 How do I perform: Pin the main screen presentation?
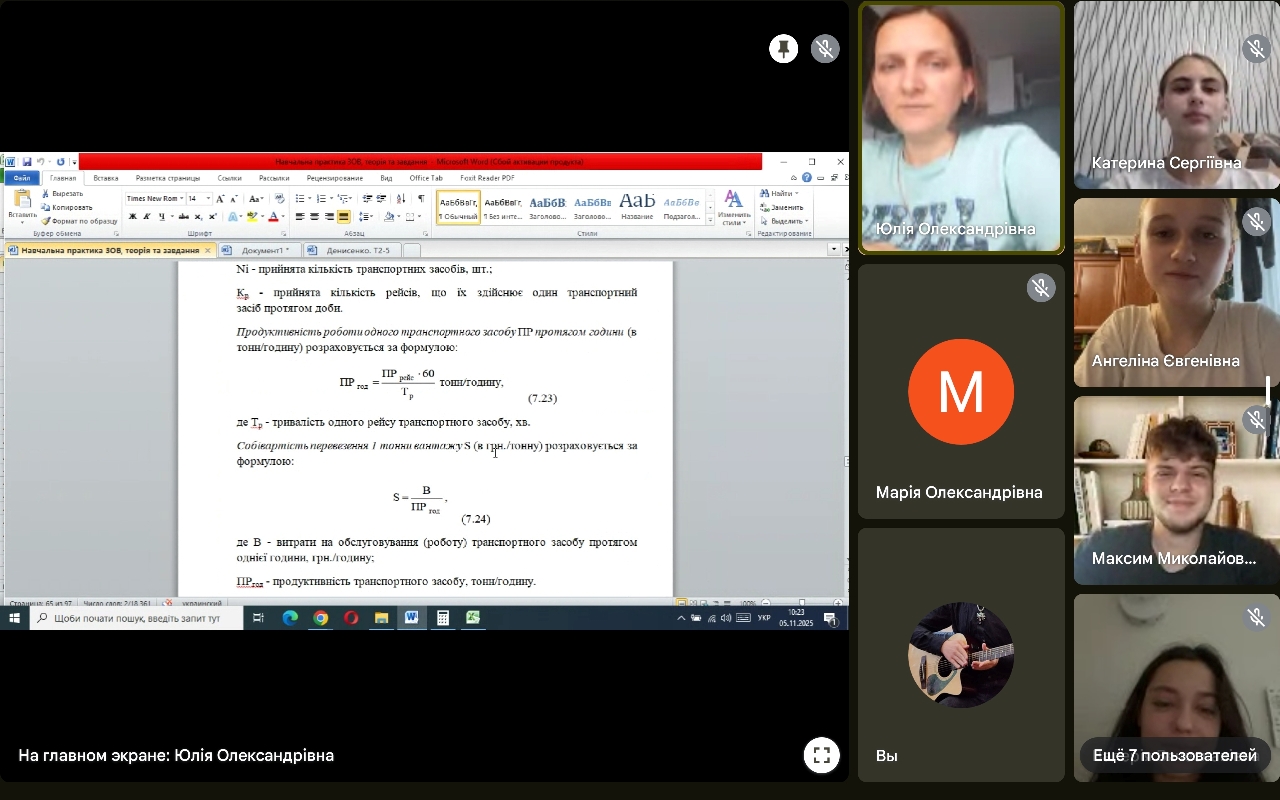pos(784,49)
